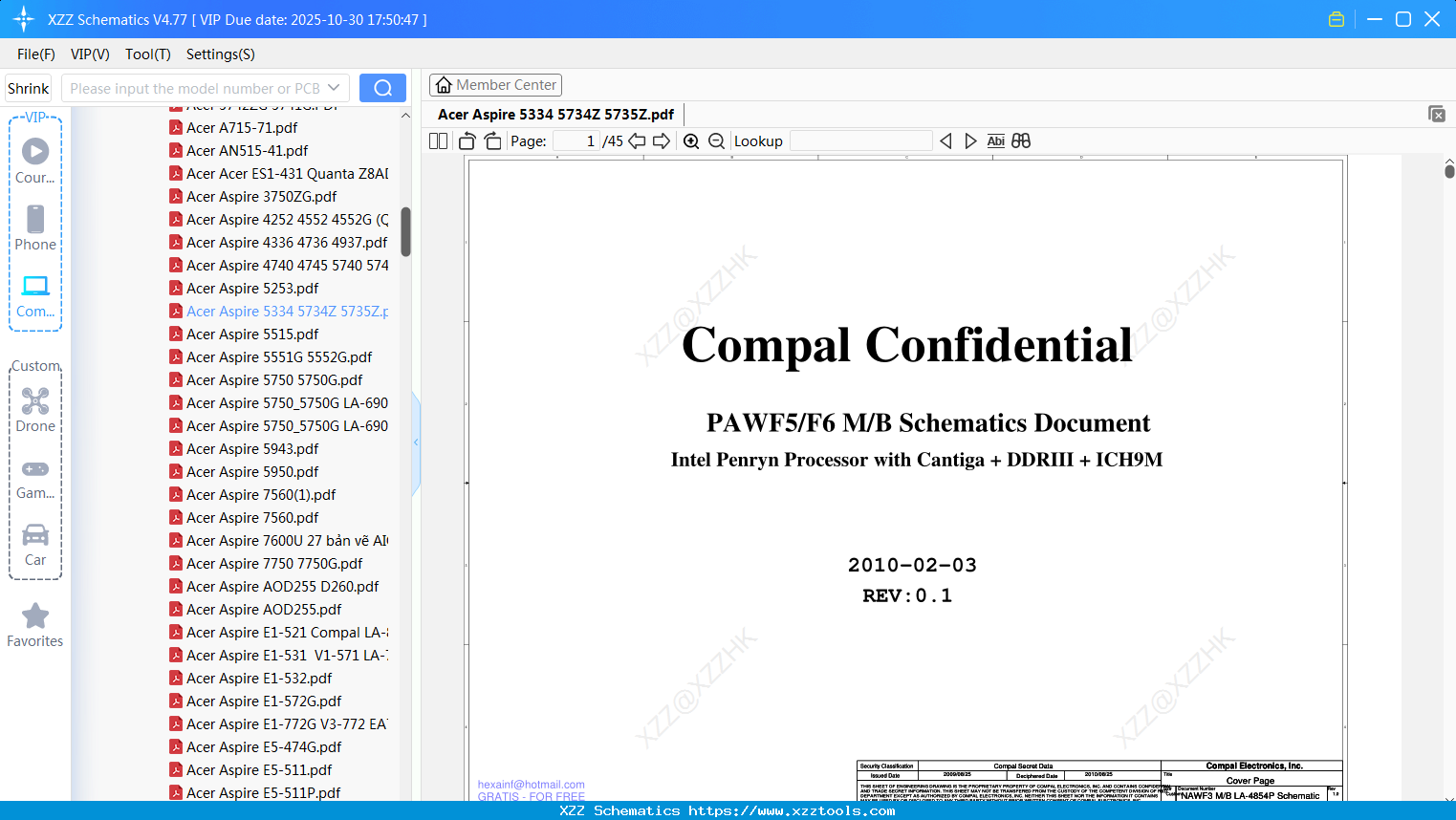Click the hexainf@hotmail.com link in the page
The width and height of the screenshot is (1456, 820).
coord(532,785)
